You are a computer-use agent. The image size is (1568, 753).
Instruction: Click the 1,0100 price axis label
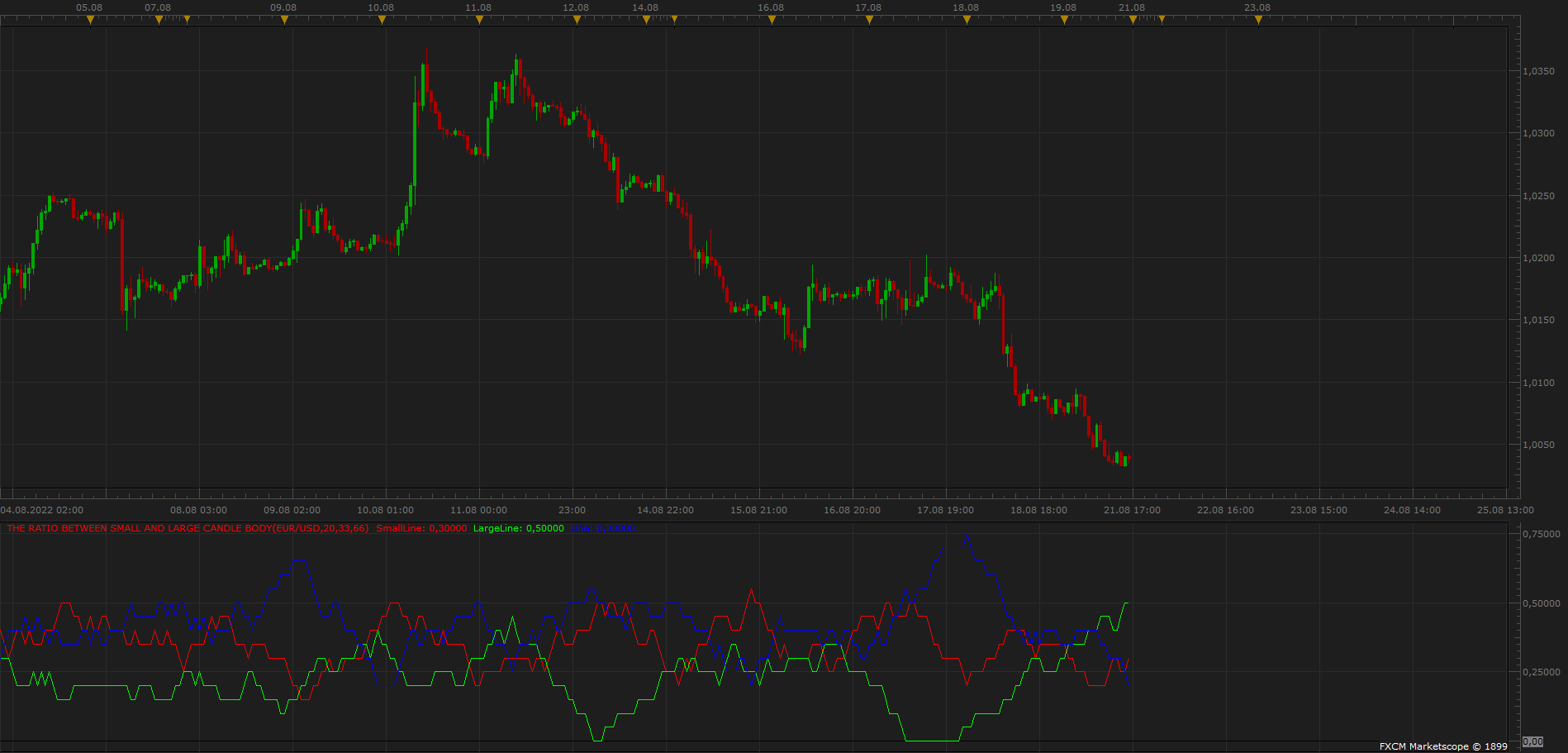(1538, 383)
